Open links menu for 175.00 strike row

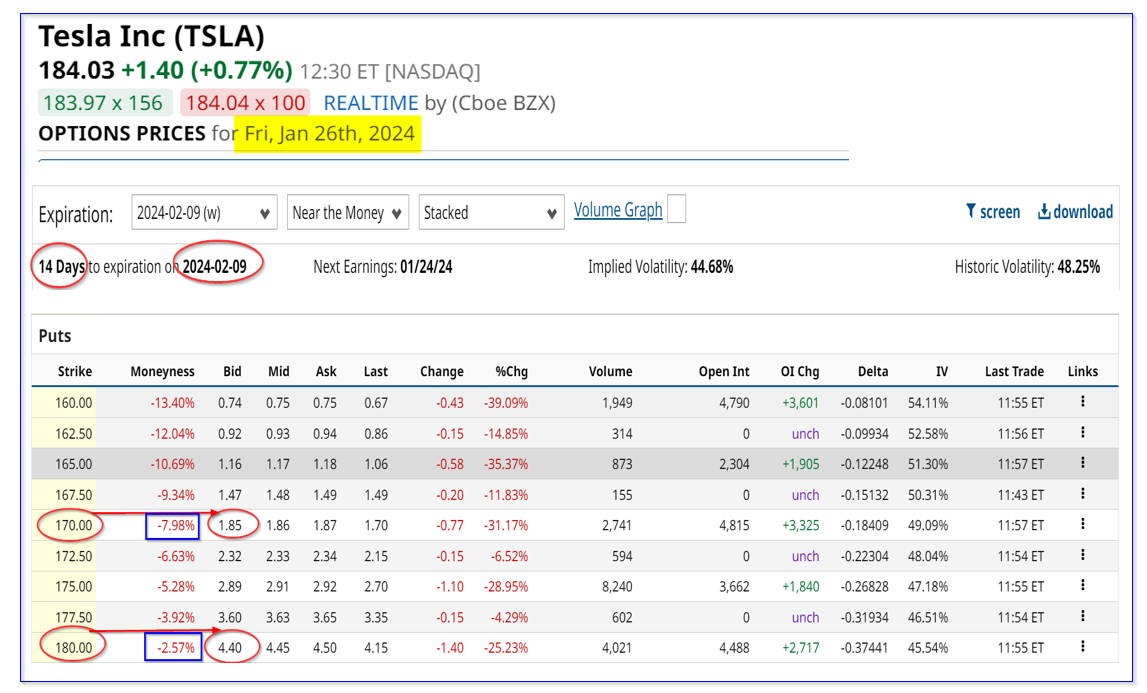[1082, 586]
